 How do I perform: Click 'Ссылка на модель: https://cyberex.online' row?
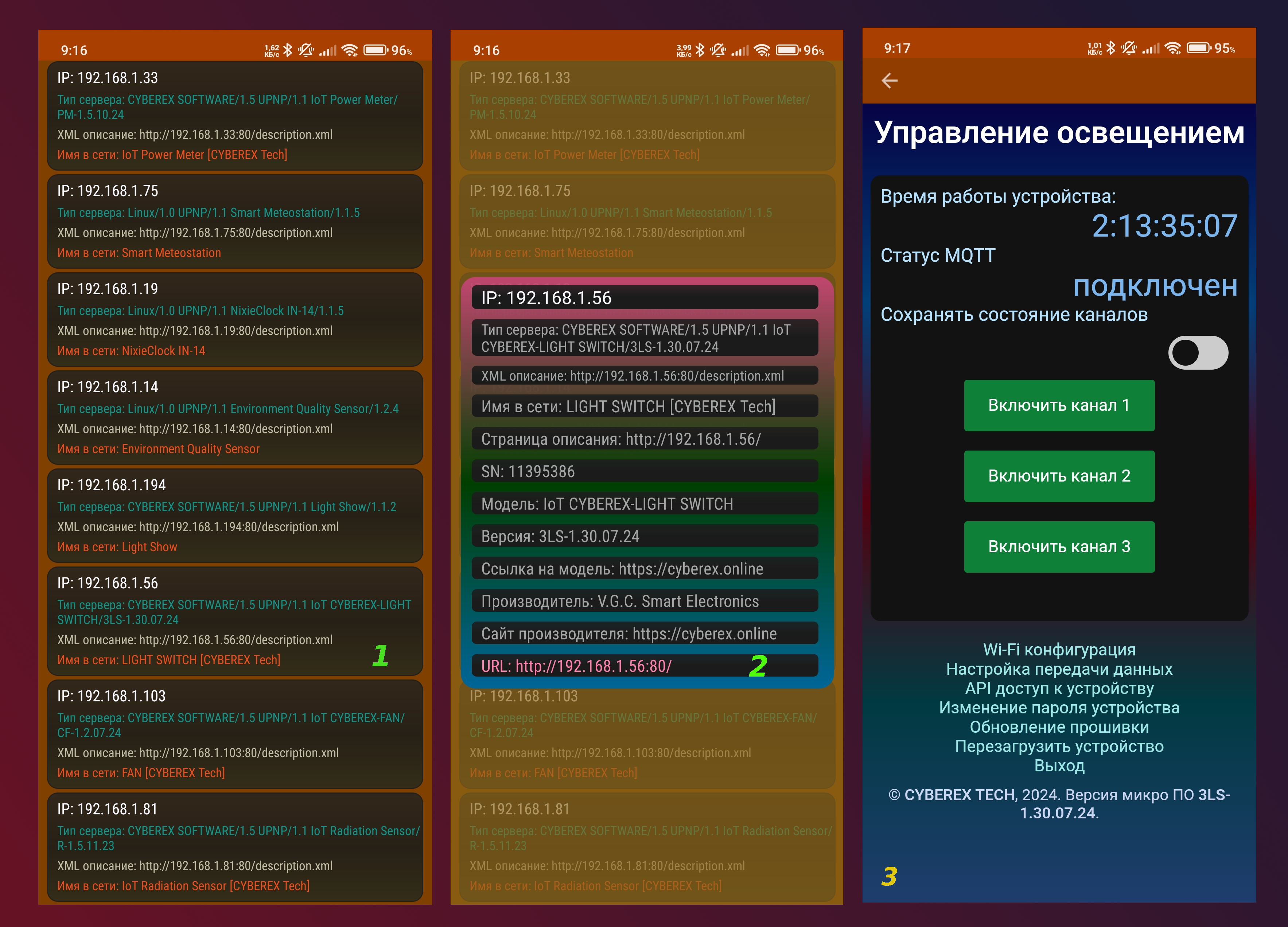click(645, 568)
